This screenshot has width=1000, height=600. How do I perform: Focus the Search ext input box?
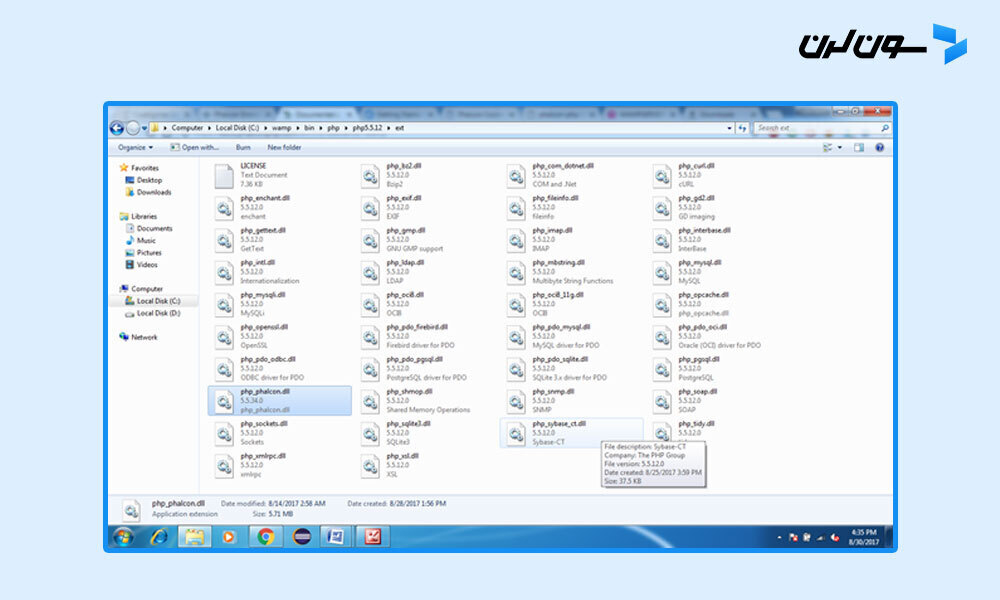[821, 128]
